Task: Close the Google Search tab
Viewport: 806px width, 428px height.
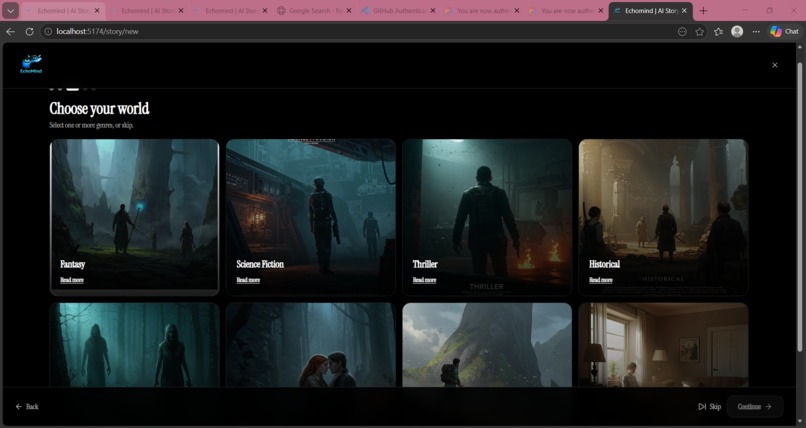Action: coord(349,10)
